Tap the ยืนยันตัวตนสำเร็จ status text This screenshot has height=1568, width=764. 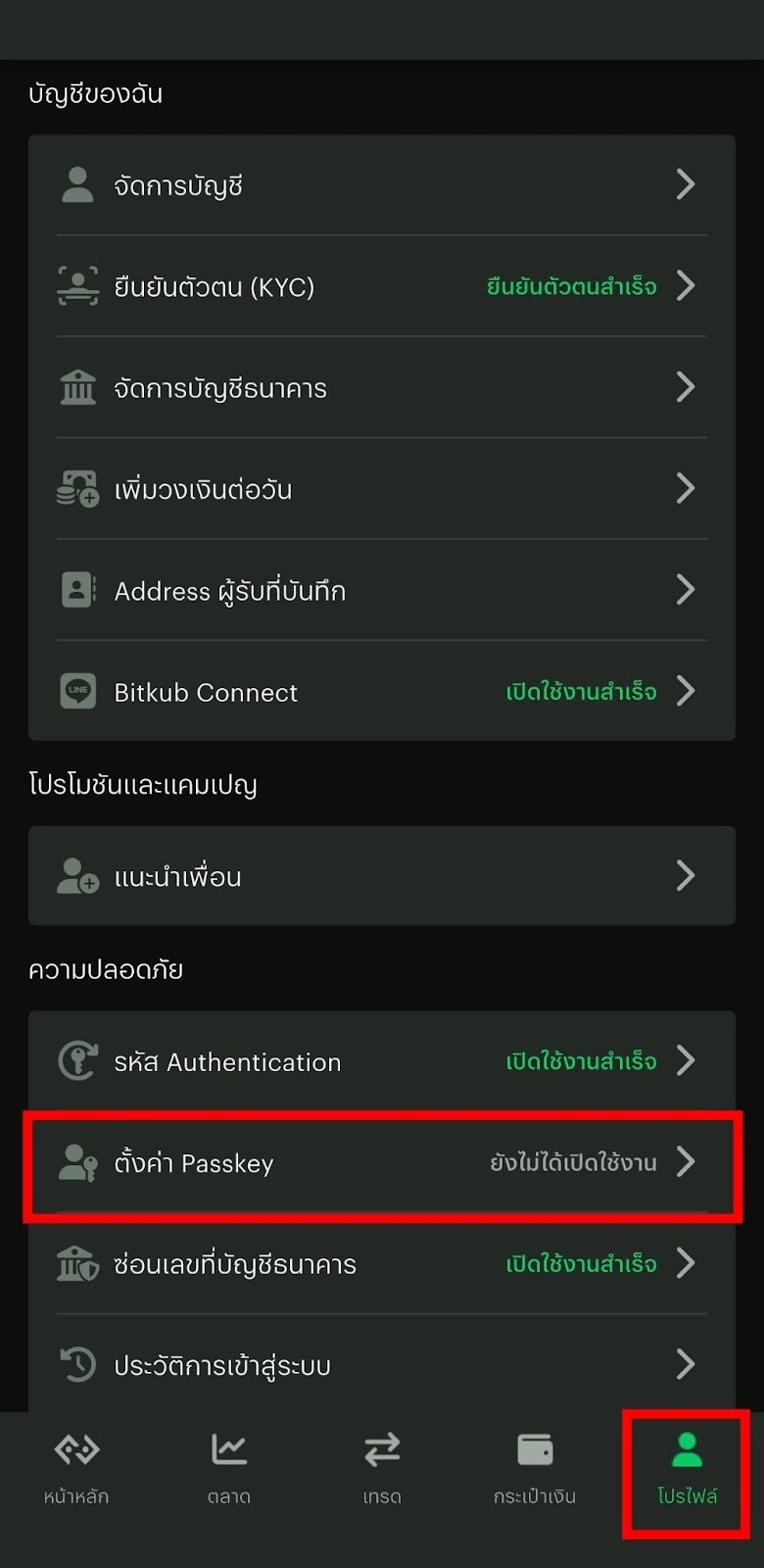pos(572,287)
